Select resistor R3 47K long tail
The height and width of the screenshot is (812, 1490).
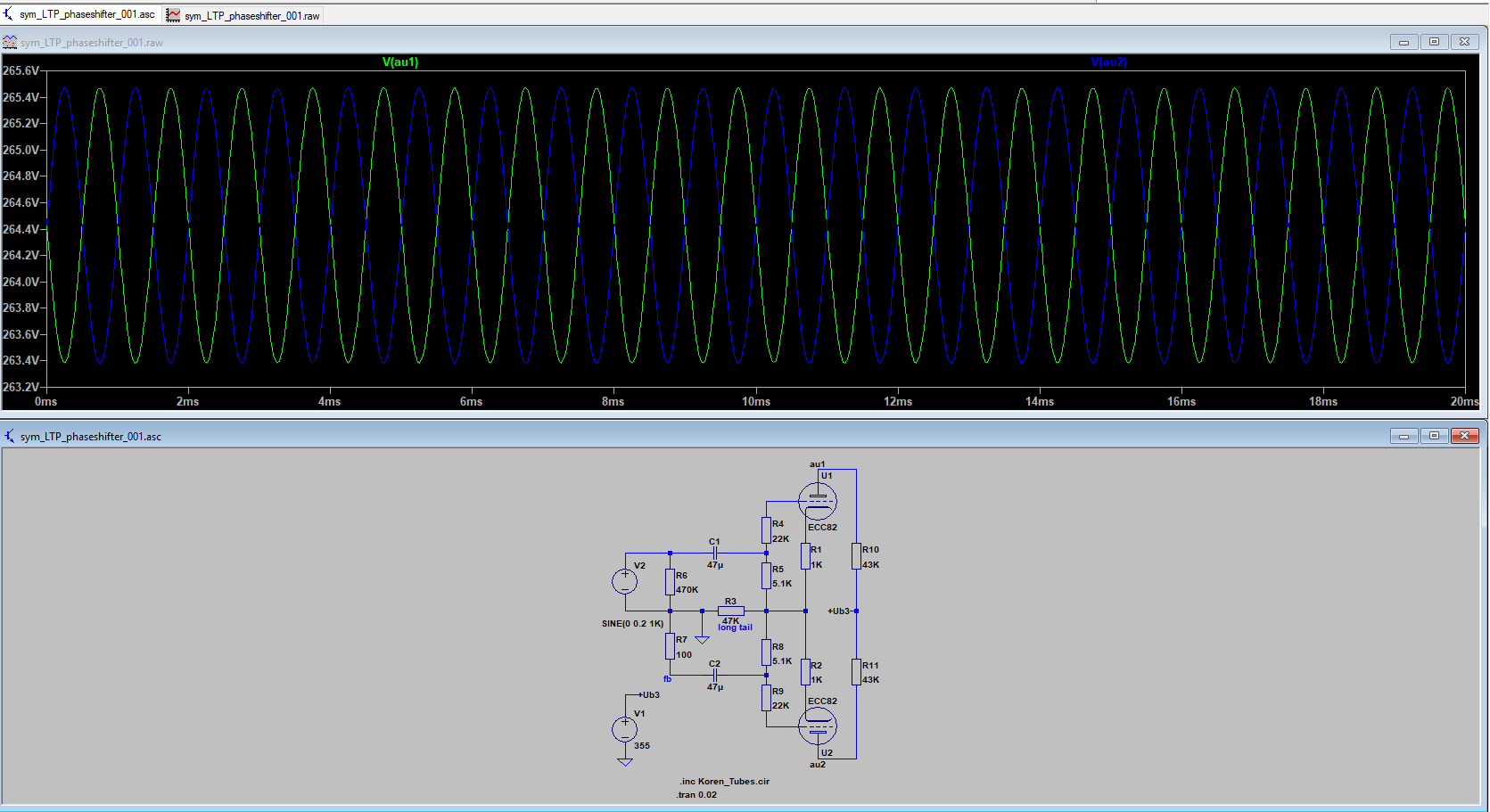[730, 611]
